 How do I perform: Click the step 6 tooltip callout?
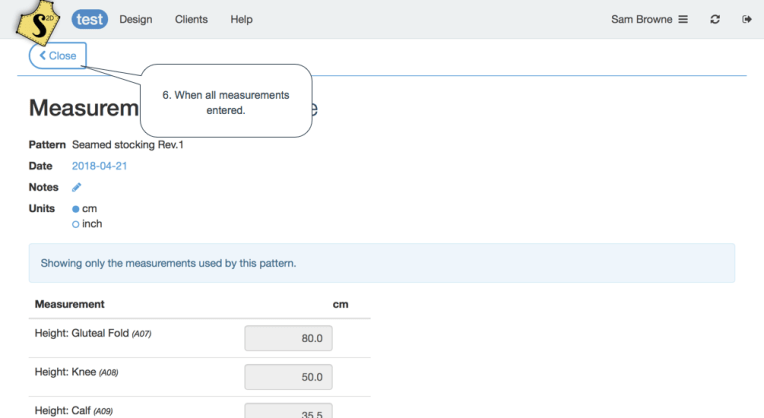(226, 101)
